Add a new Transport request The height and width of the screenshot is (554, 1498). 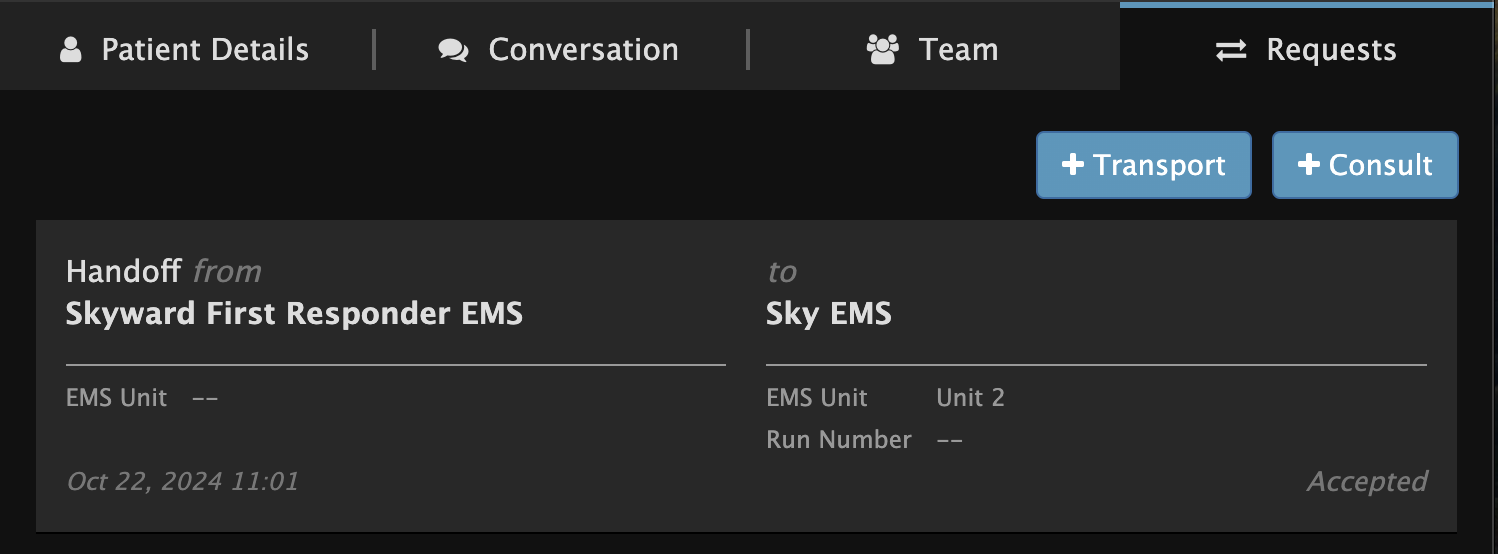tap(1144, 165)
